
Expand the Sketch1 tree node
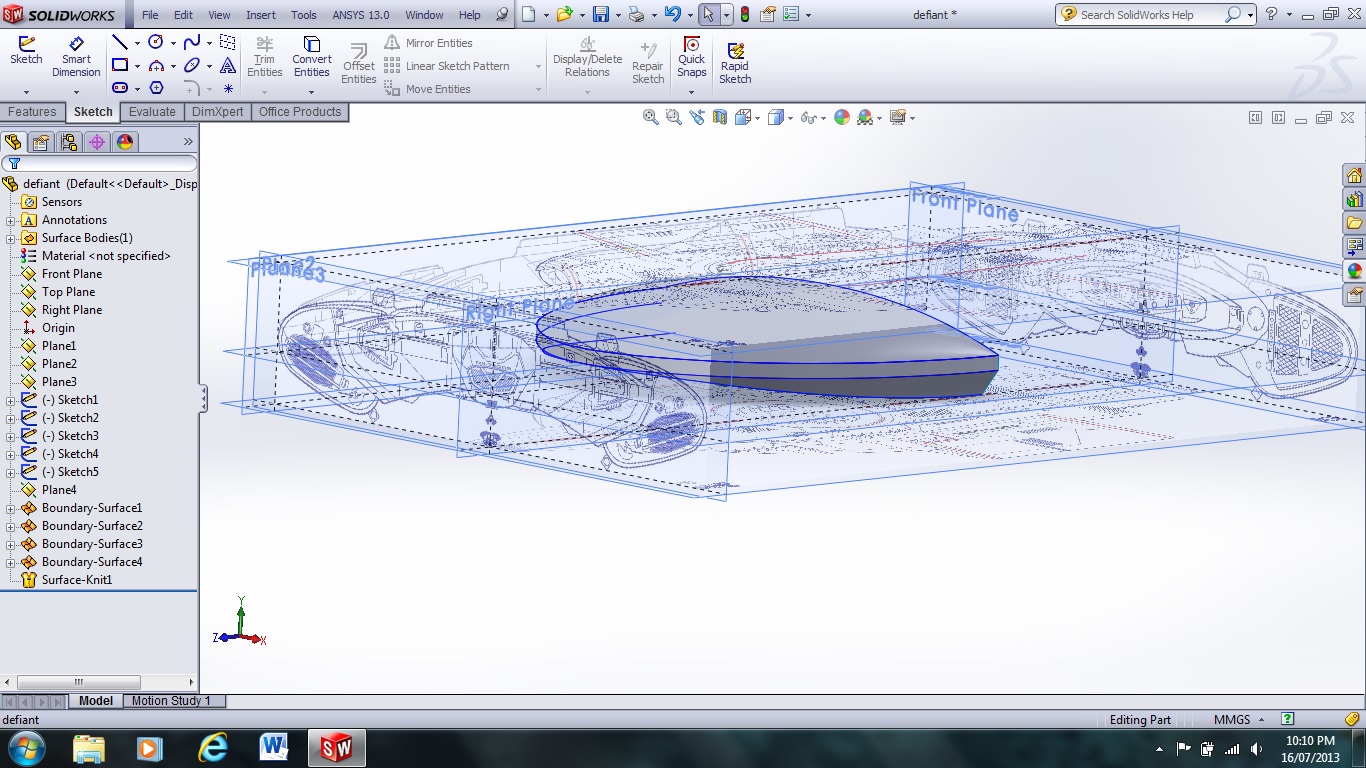pyautogui.click(x=11, y=400)
